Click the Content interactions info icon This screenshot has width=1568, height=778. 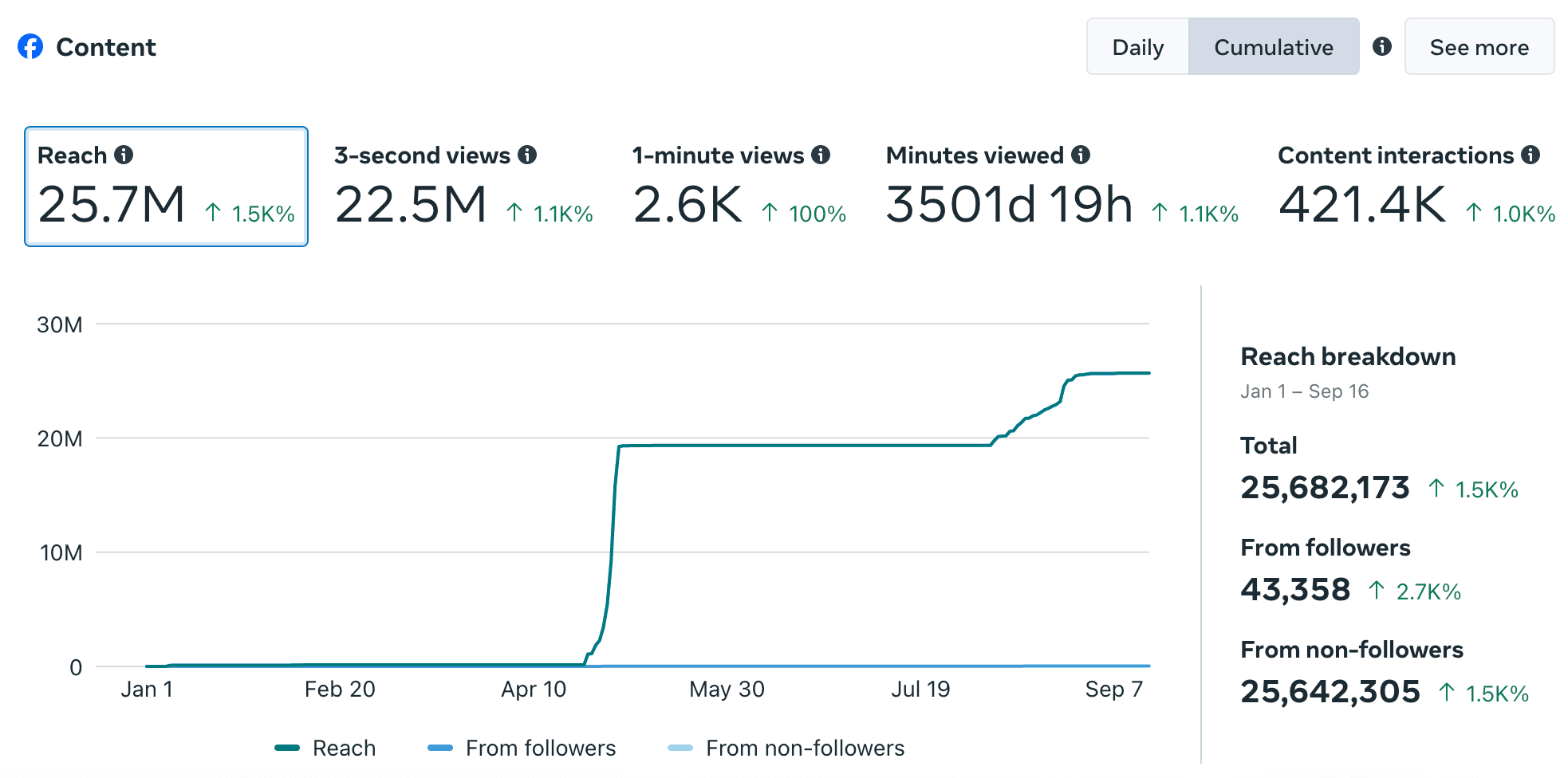tap(1531, 155)
